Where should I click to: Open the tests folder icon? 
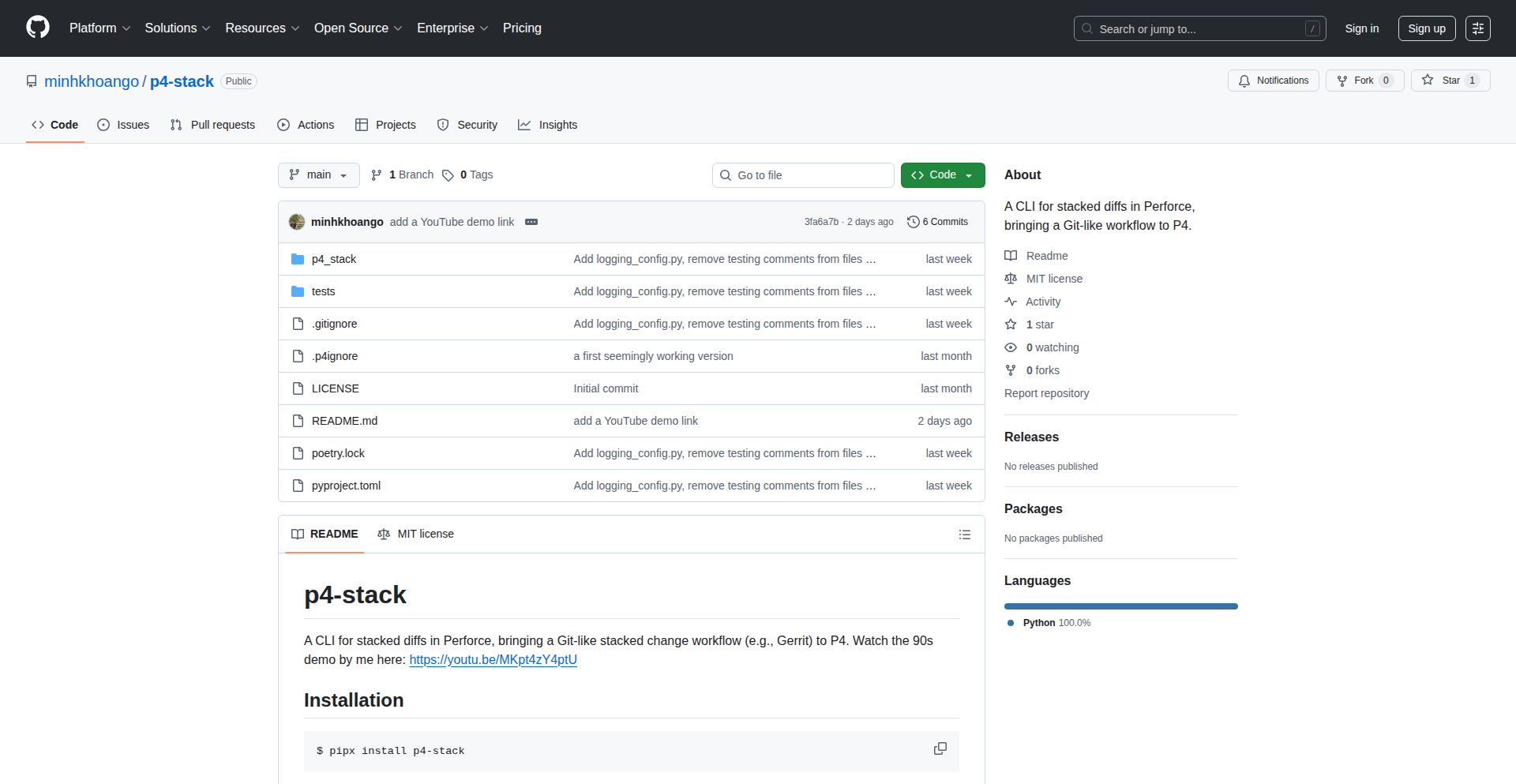(x=298, y=291)
